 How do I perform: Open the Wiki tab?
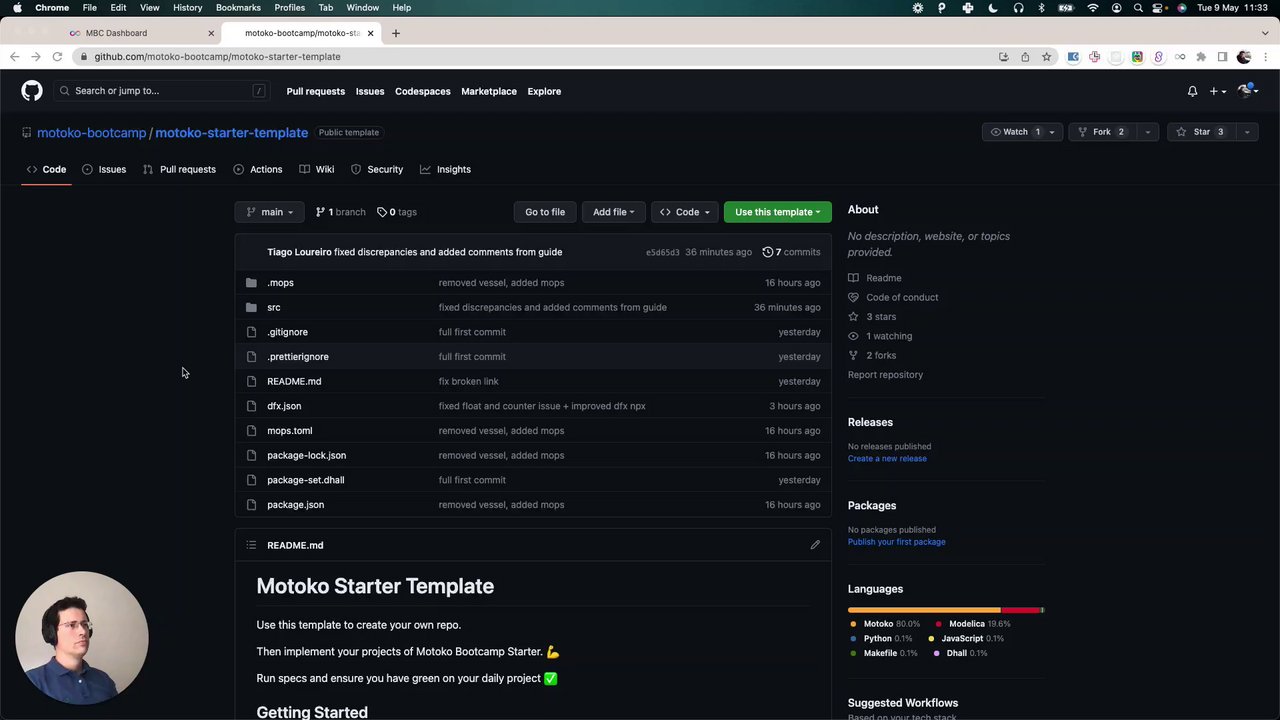pyautogui.click(x=316, y=169)
